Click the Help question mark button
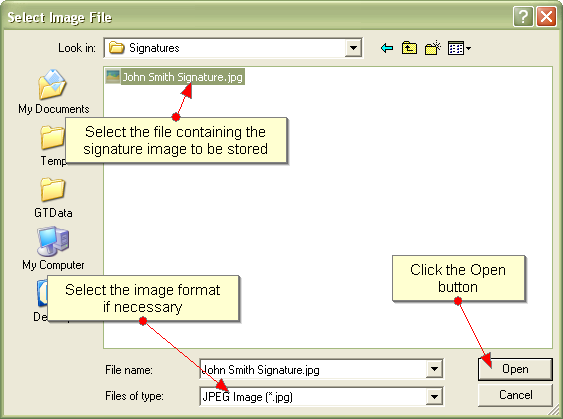This screenshot has height=419, width=563. coord(523,17)
